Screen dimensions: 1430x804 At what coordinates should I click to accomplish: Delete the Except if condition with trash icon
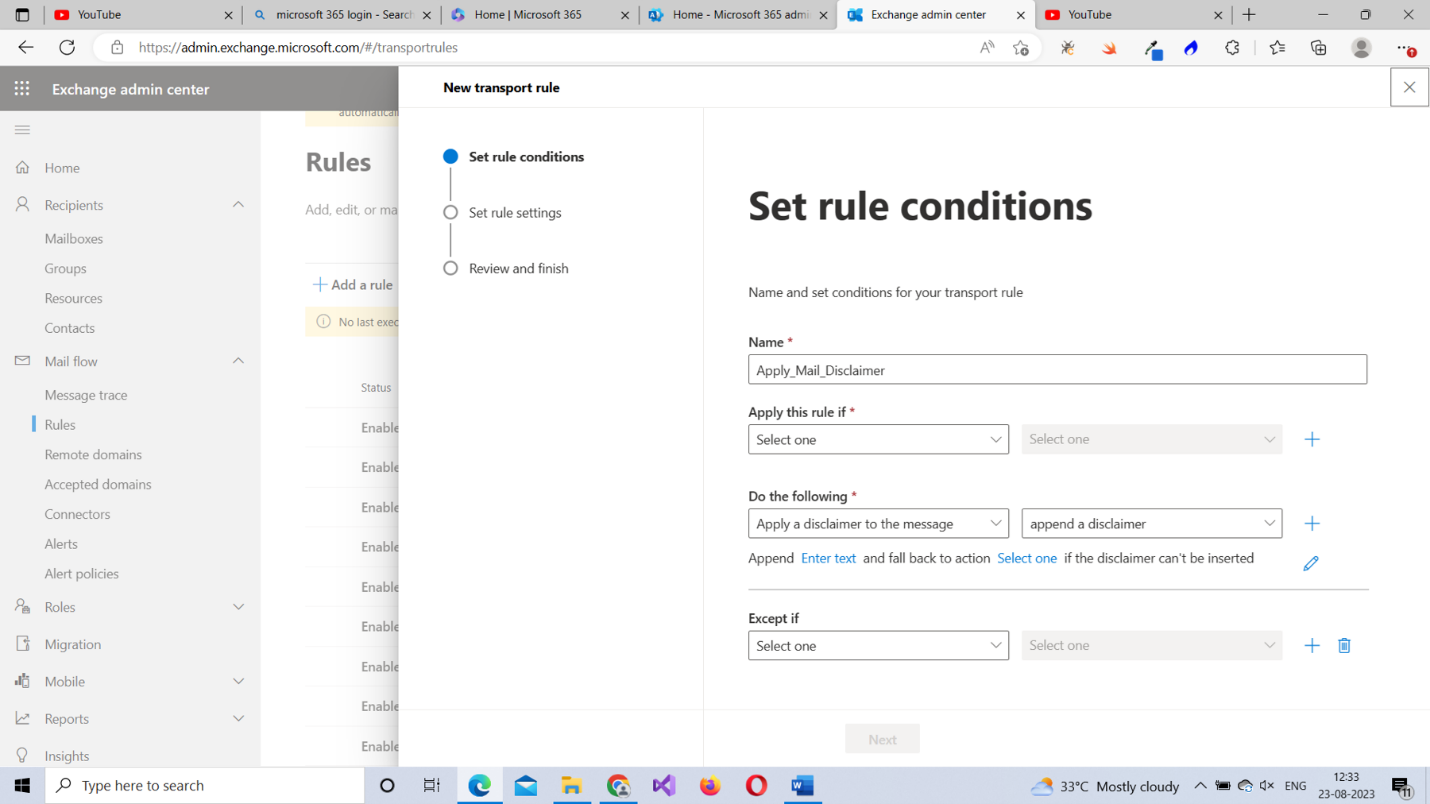click(1344, 646)
